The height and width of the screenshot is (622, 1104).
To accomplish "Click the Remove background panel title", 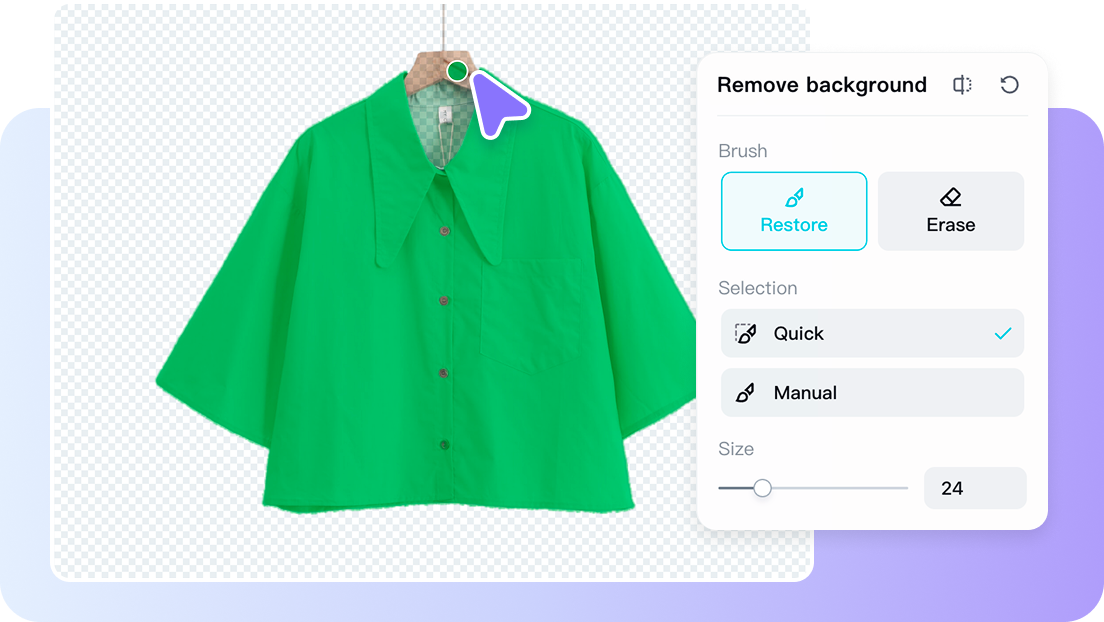I will (821, 85).
